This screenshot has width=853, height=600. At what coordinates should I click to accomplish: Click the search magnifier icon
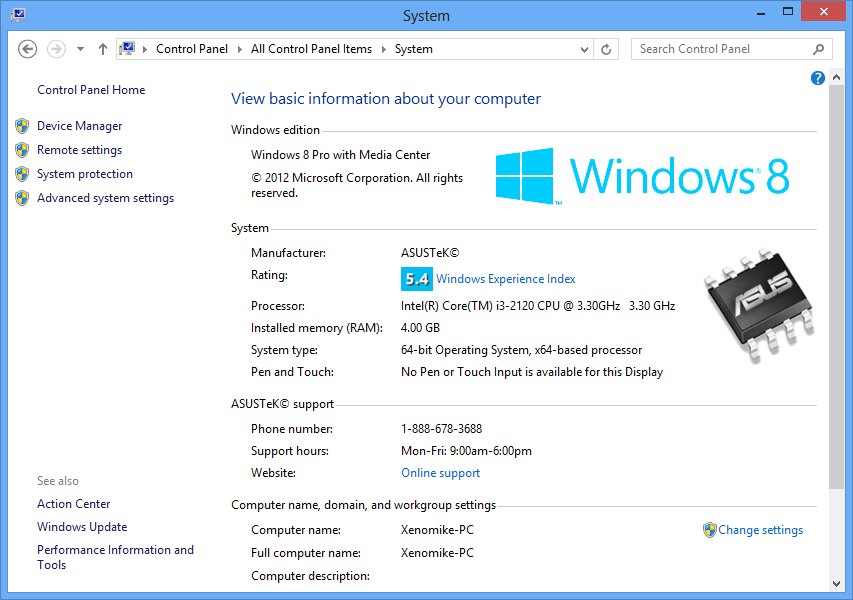pyautogui.click(x=818, y=50)
